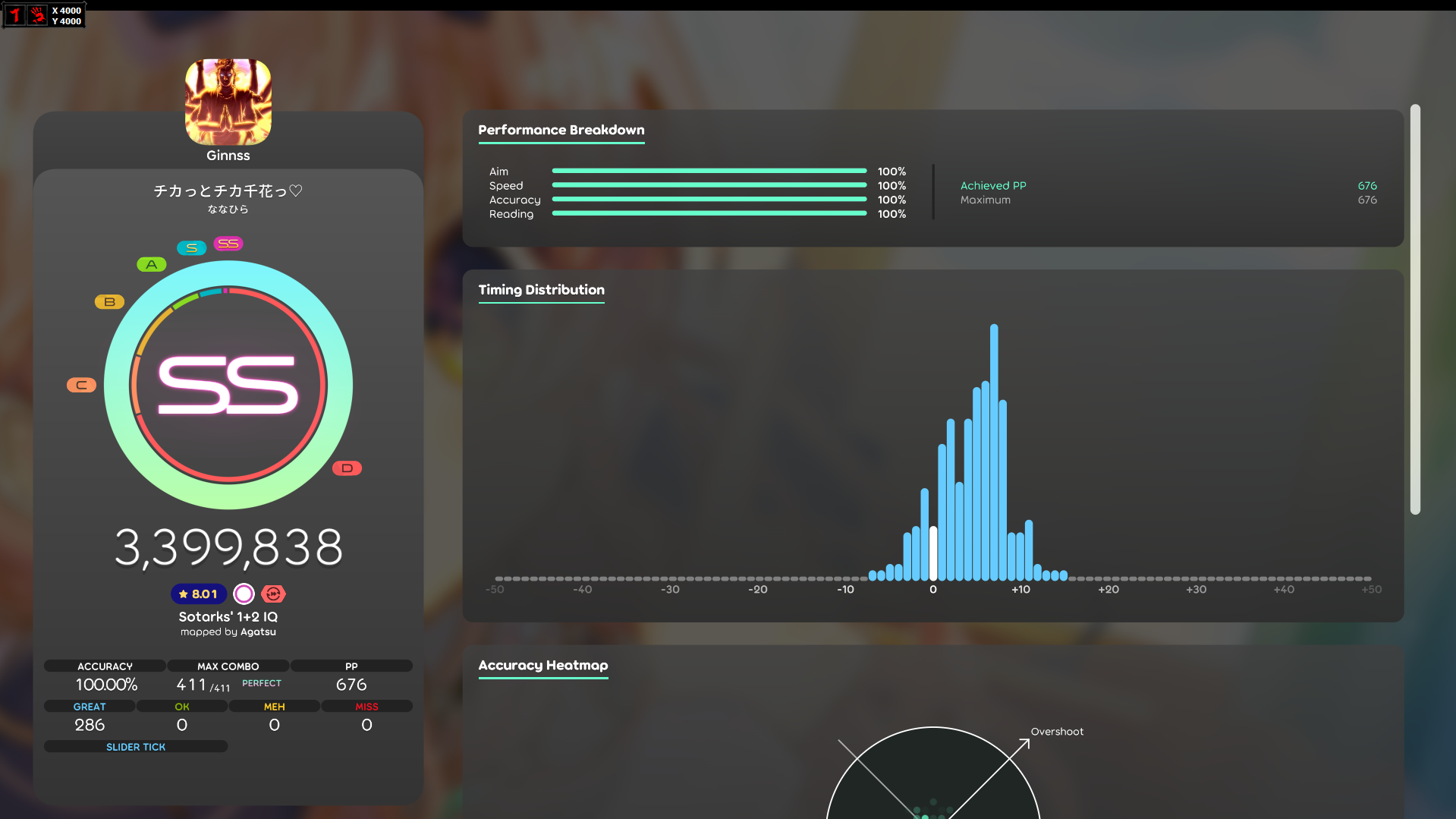Click the MISS count 0
Viewport: 1456px width, 819px height.
coord(367,725)
